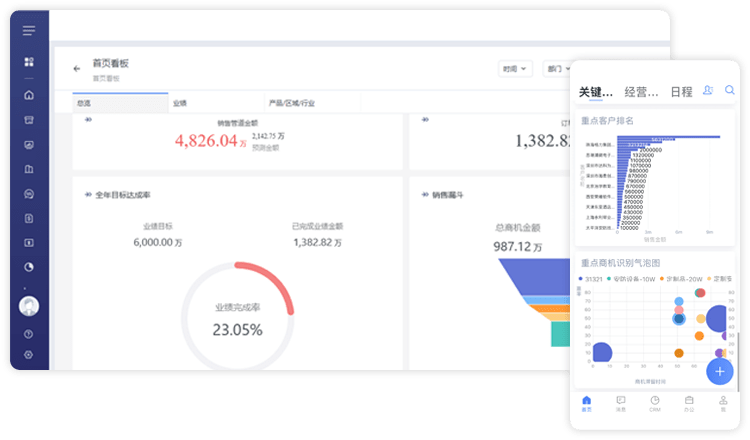
Task: Open the 部门 dropdown
Action: (x=557, y=69)
